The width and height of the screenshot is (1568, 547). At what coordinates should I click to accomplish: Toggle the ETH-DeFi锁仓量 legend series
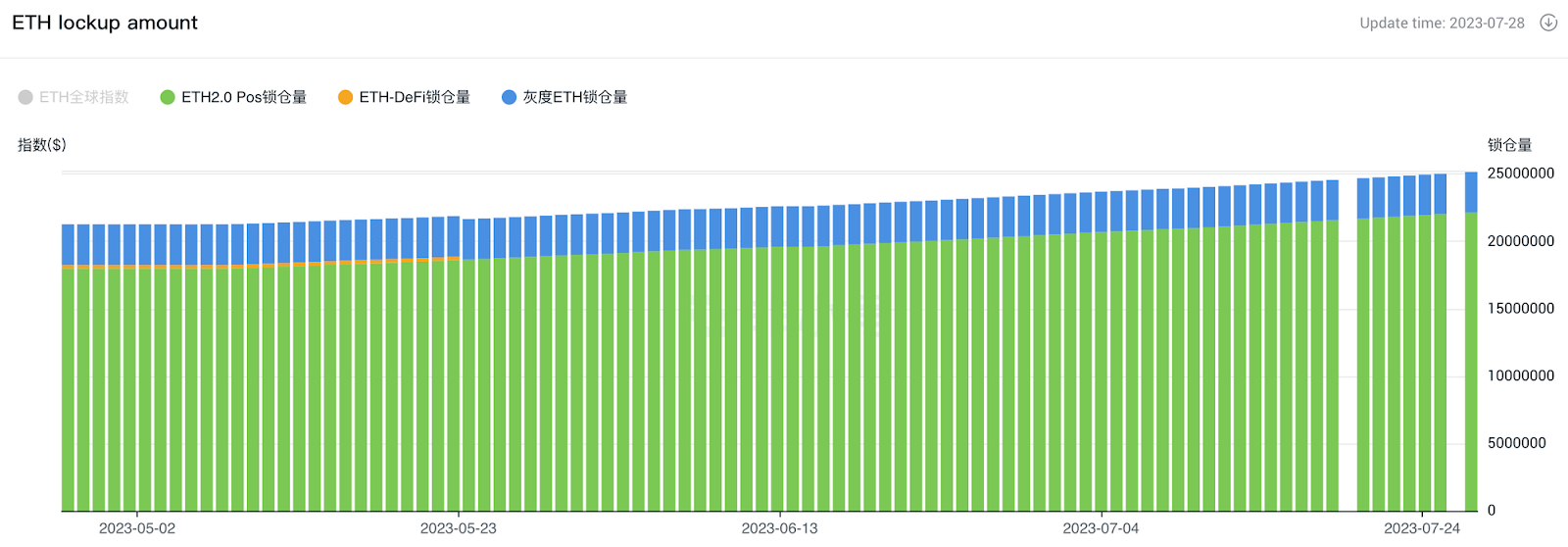[x=404, y=97]
